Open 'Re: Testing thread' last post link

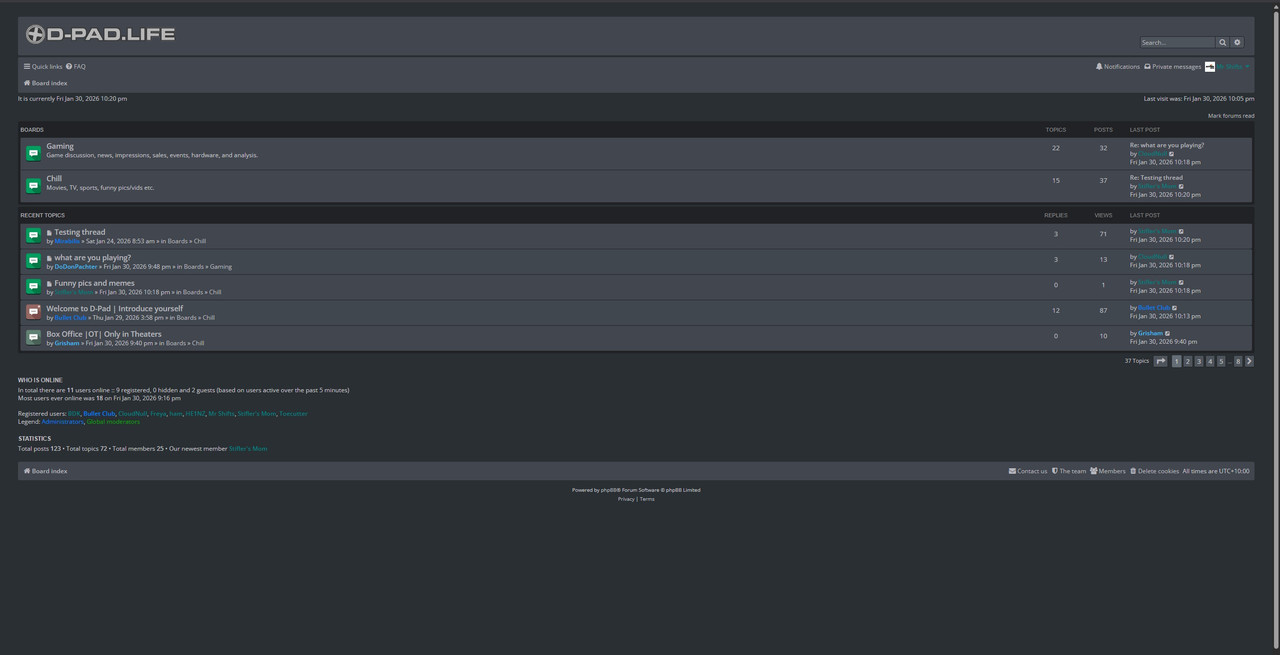[x=1156, y=178]
